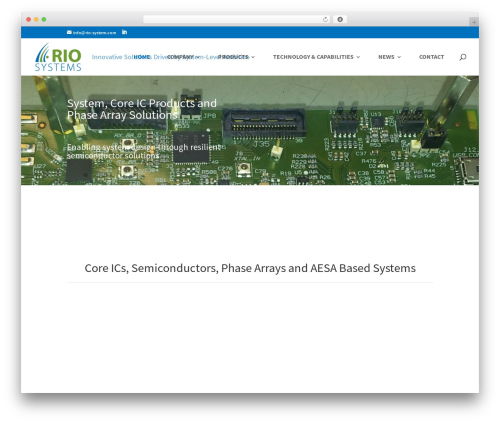Click the red close window button
500x423 pixels.
pos(29,19)
